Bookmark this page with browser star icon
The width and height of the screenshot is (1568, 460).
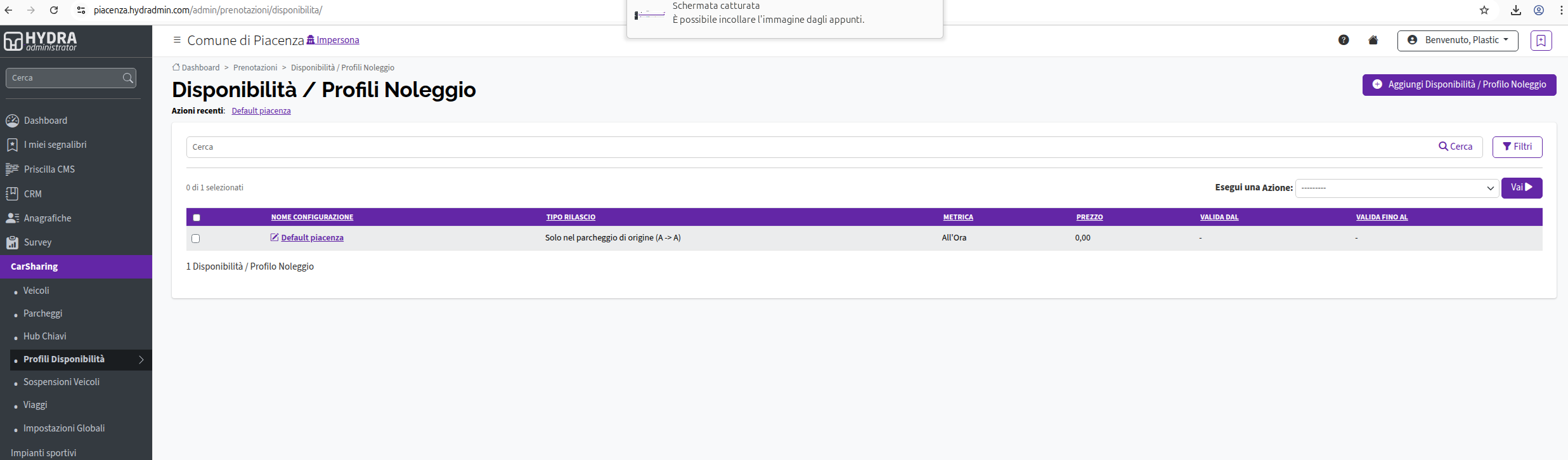1484,10
